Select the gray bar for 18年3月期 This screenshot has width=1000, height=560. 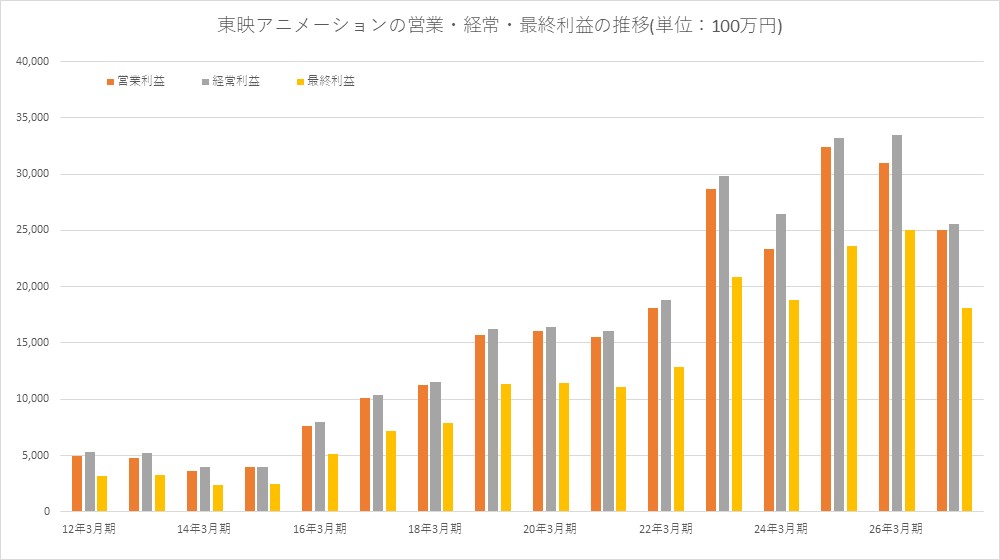coord(435,446)
